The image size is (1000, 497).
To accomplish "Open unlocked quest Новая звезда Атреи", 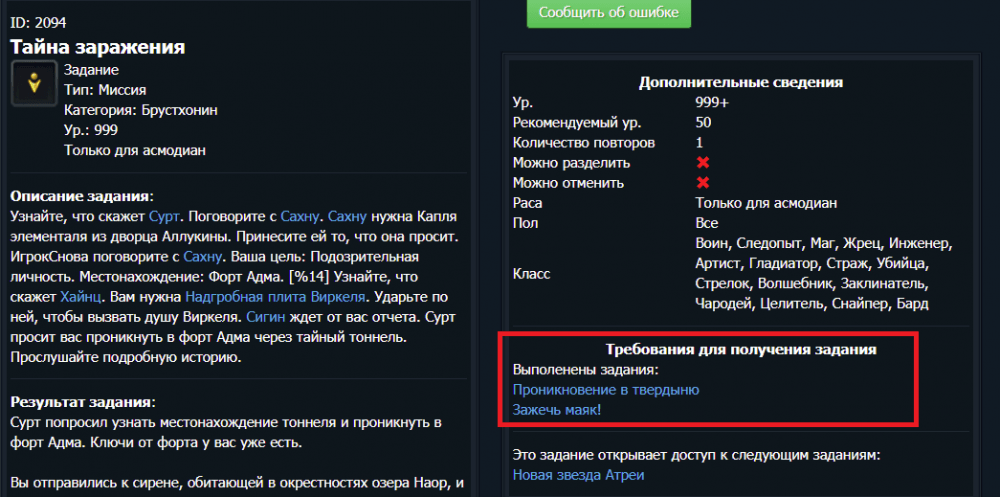I will coord(578,475).
